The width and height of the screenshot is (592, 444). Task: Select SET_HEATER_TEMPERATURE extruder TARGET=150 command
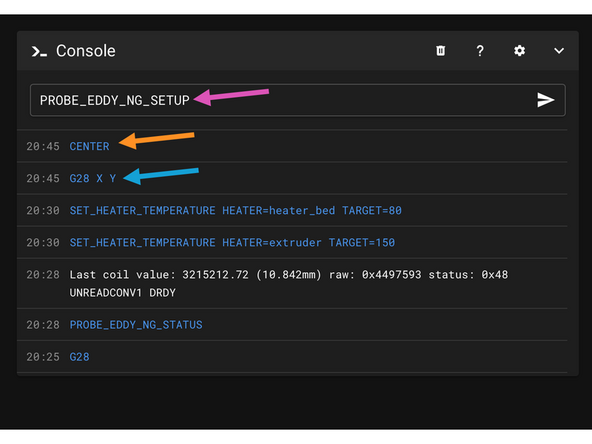click(232, 243)
